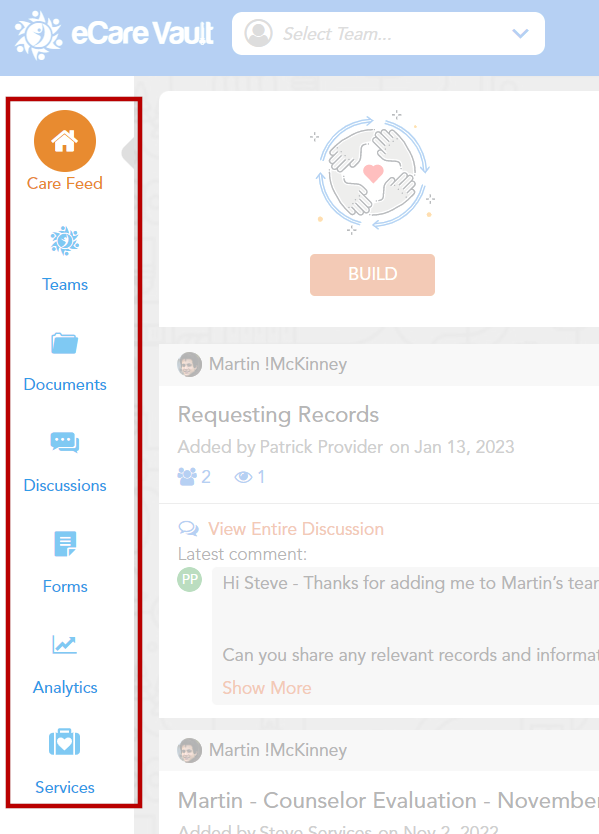Viewport: 599px width, 834px height.
Task: Open the Documents folder icon
Action: (x=65, y=344)
